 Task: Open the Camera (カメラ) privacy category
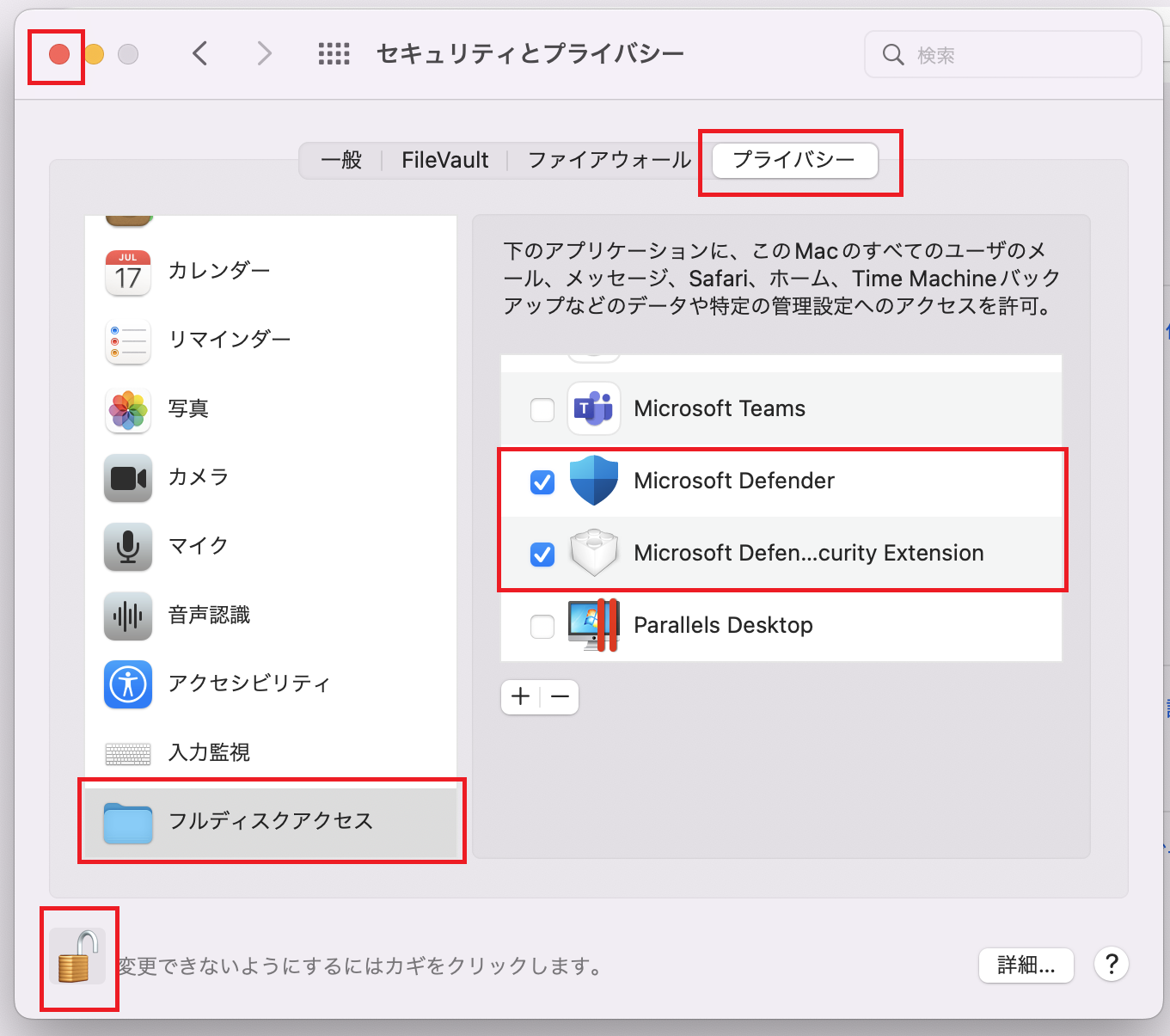(128, 478)
